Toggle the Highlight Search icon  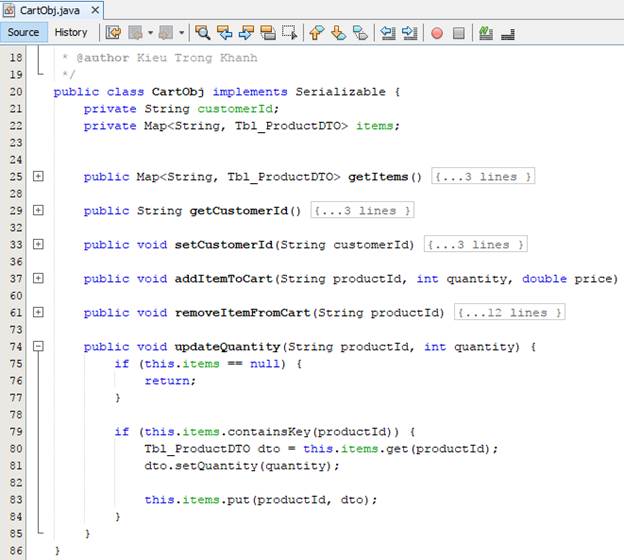pos(268,33)
